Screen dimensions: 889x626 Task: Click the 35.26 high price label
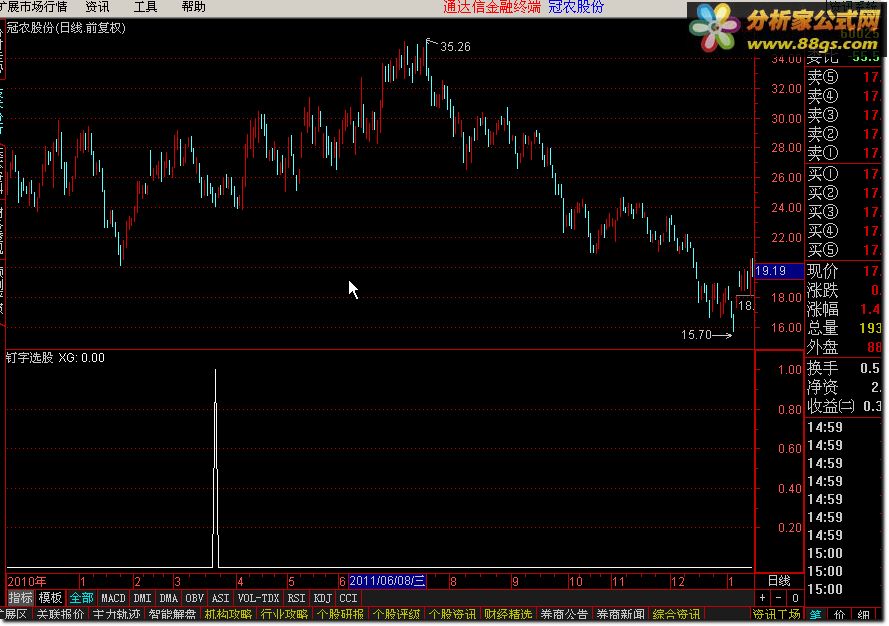[455, 47]
